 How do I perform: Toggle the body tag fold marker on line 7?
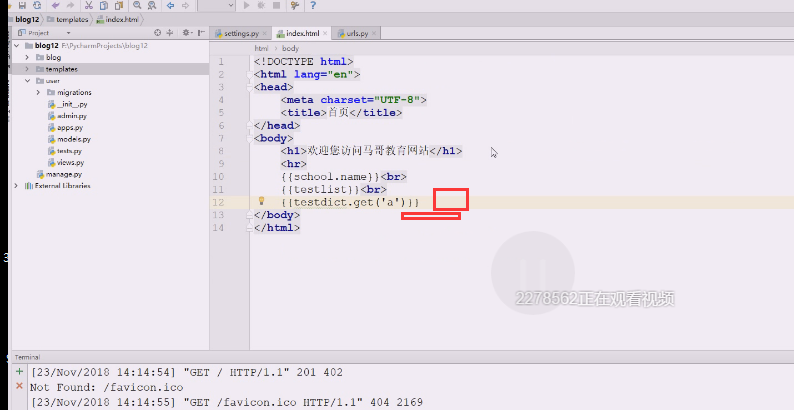click(249, 138)
